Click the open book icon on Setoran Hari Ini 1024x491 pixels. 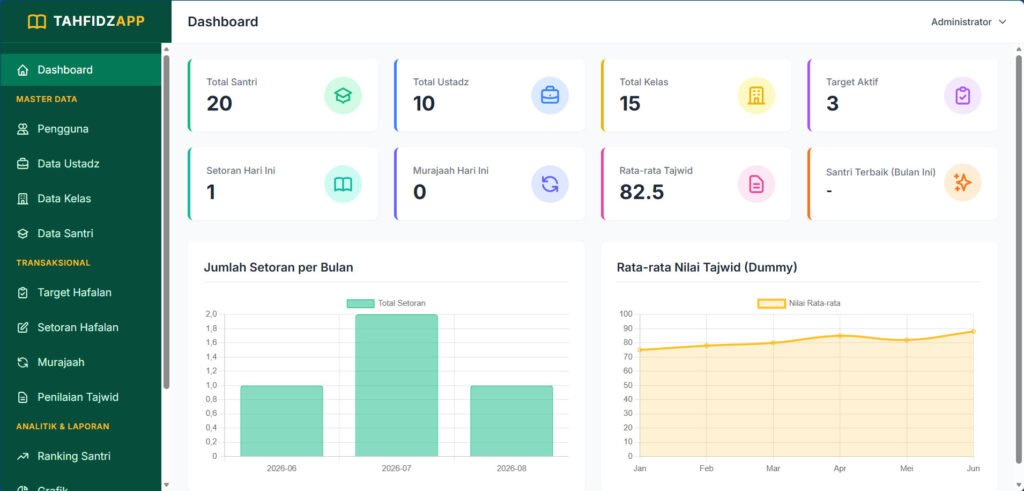point(343,184)
